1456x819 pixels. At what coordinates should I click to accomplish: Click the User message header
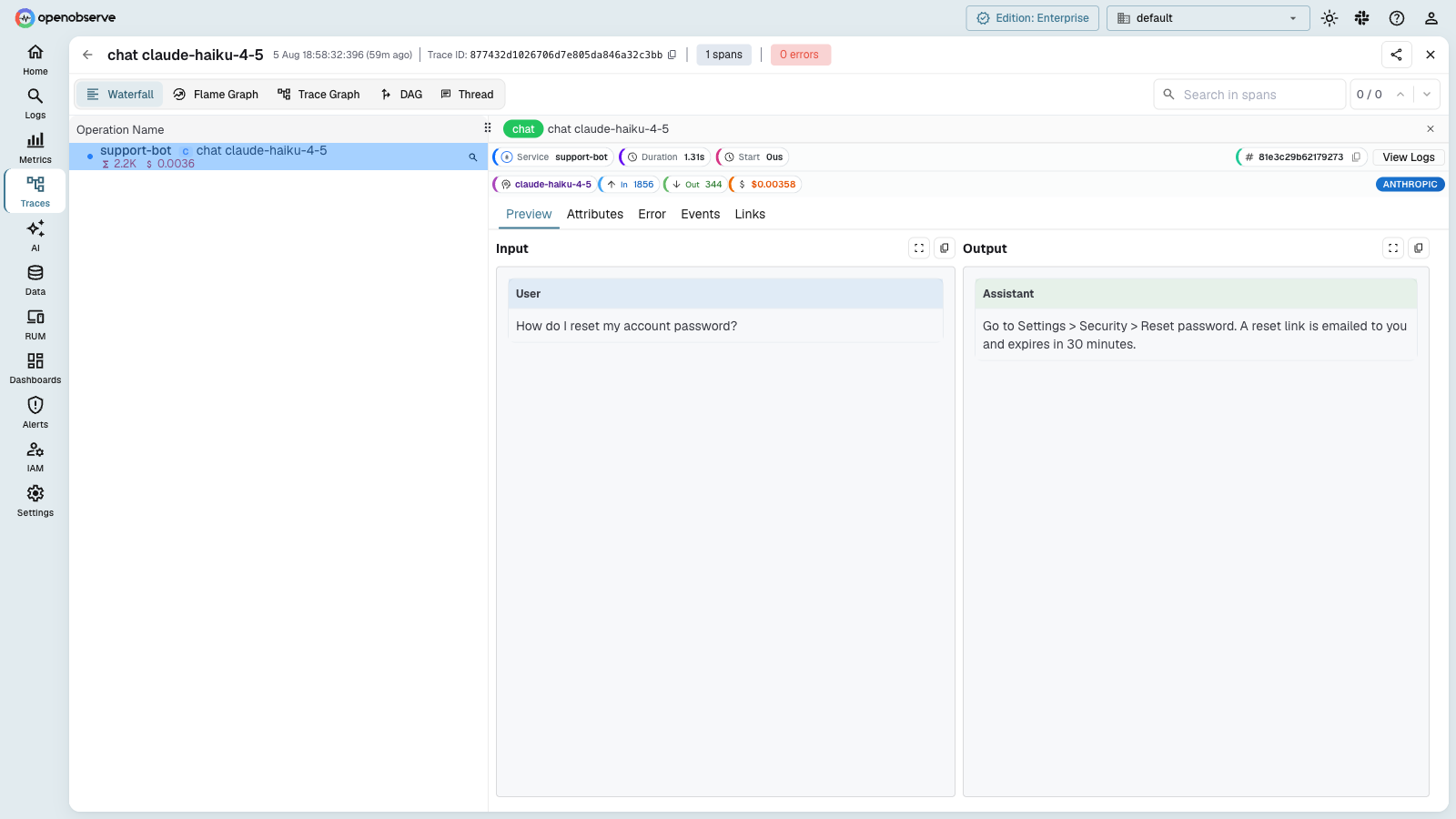click(x=725, y=294)
